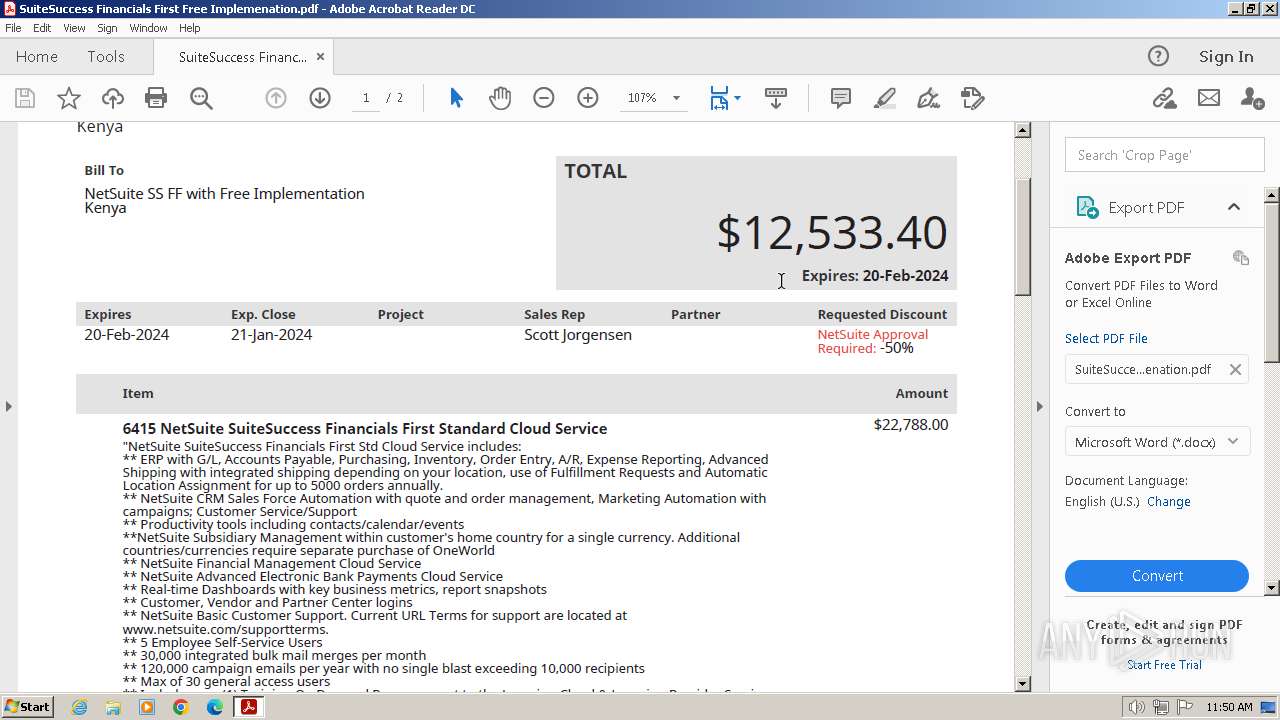This screenshot has height=720, width=1280.
Task: Zoom out with the minus icon
Action: point(544,98)
